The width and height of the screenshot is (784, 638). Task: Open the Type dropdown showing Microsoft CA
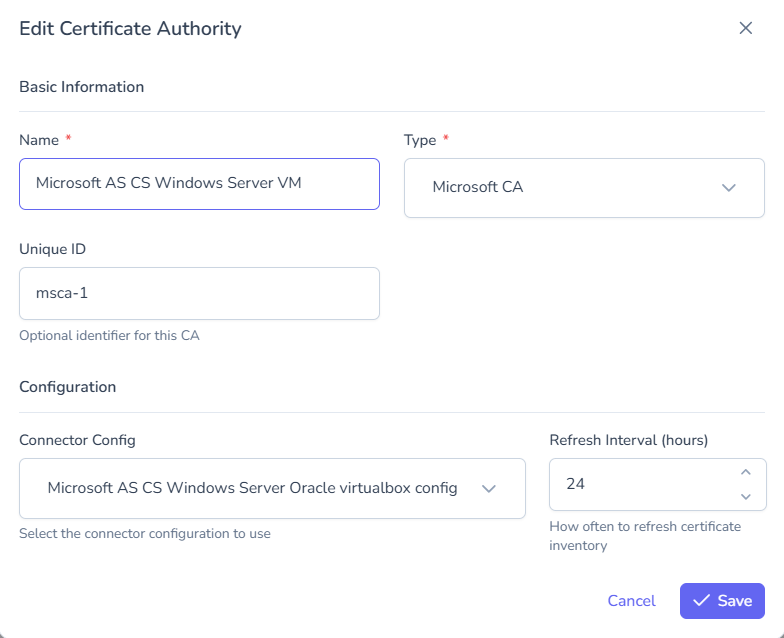click(584, 188)
